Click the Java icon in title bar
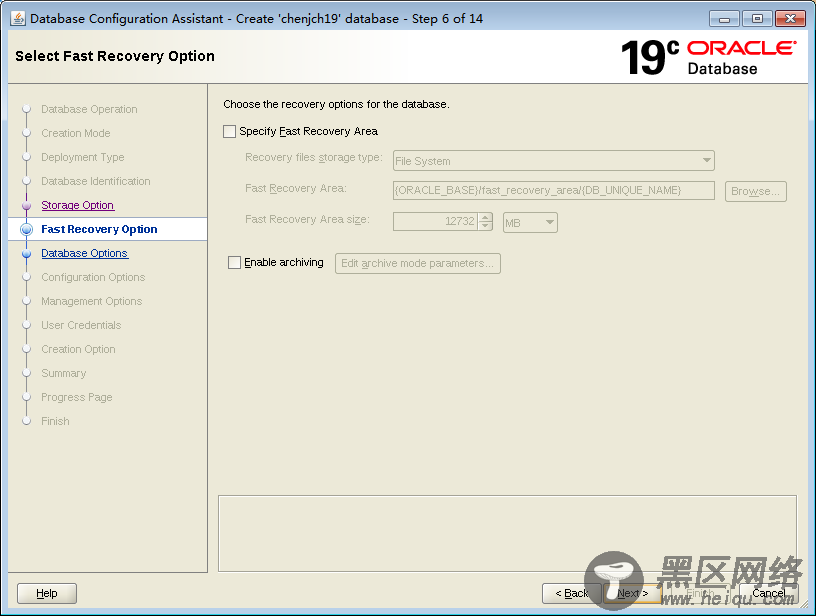This screenshot has height=616, width=816. click(18, 19)
